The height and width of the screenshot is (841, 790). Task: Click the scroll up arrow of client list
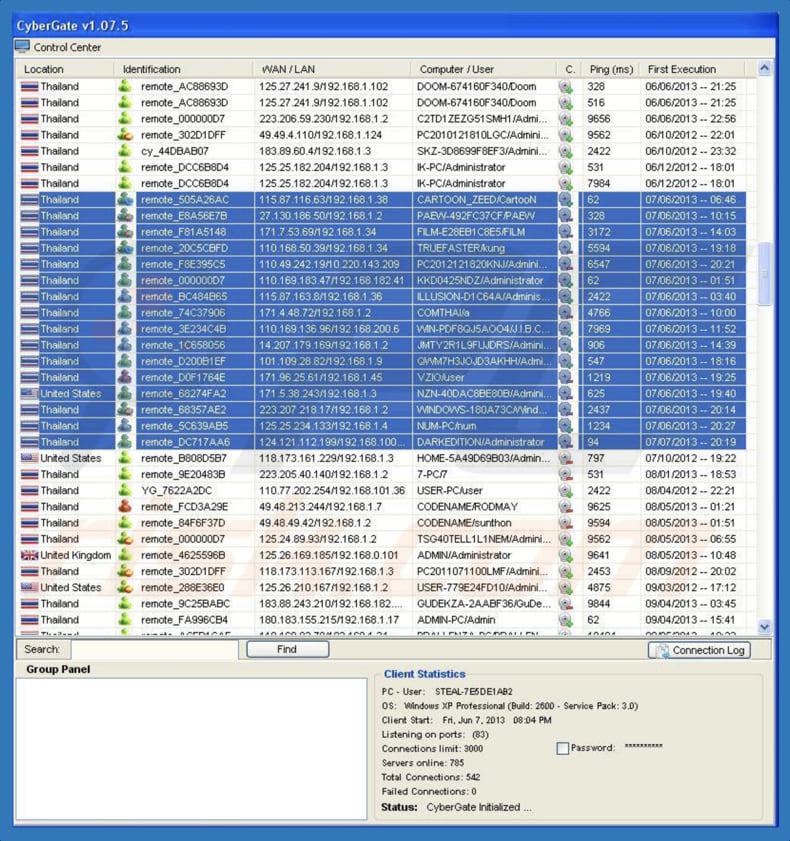(x=764, y=68)
